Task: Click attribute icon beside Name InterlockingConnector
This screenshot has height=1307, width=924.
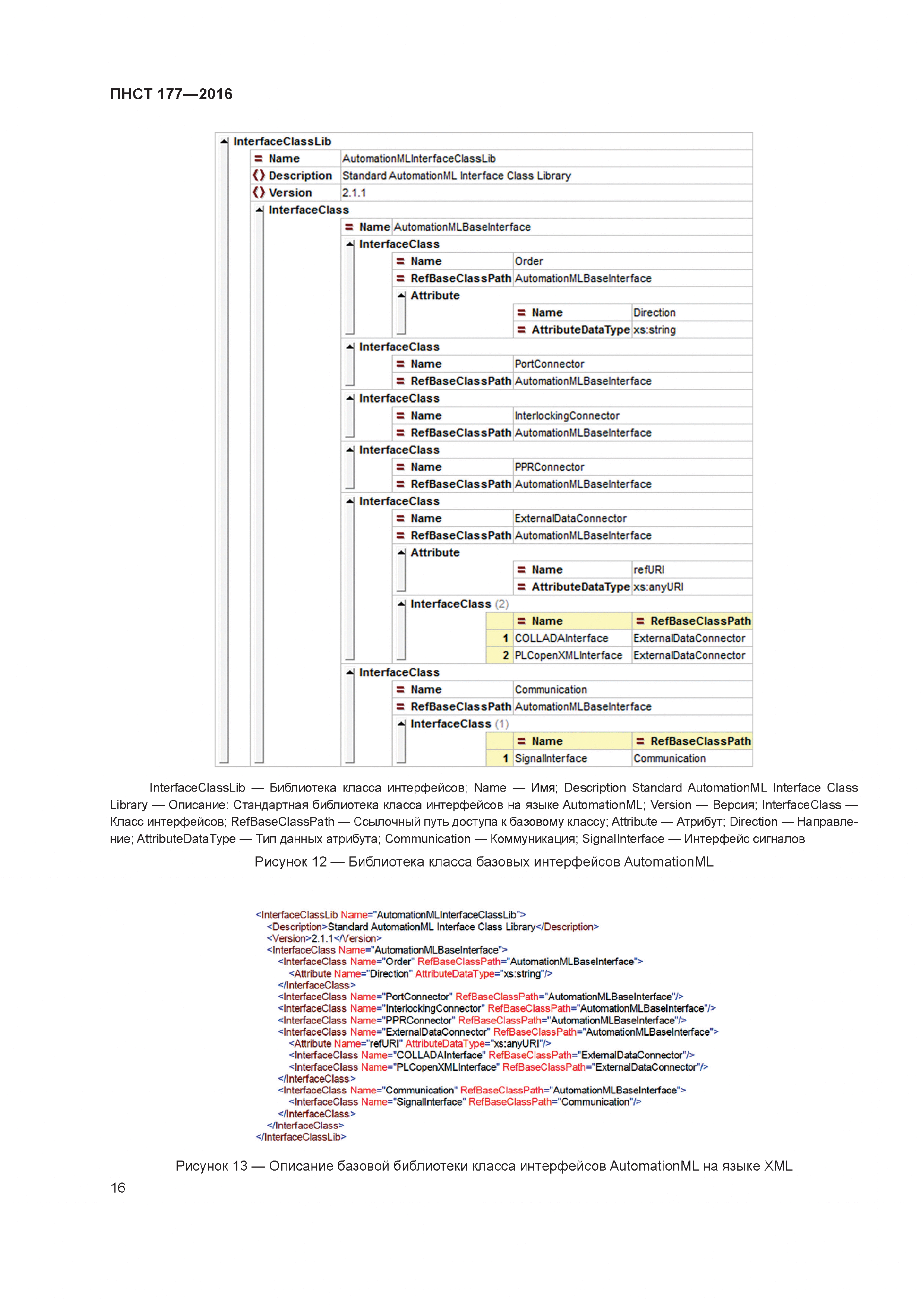Action: 401,416
